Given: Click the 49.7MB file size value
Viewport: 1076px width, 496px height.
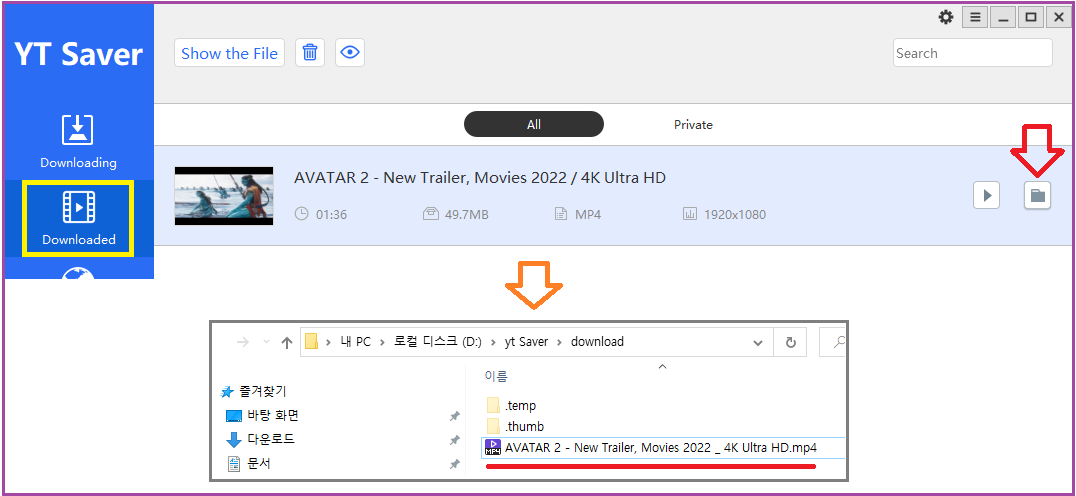Looking at the screenshot, I should [467, 215].
